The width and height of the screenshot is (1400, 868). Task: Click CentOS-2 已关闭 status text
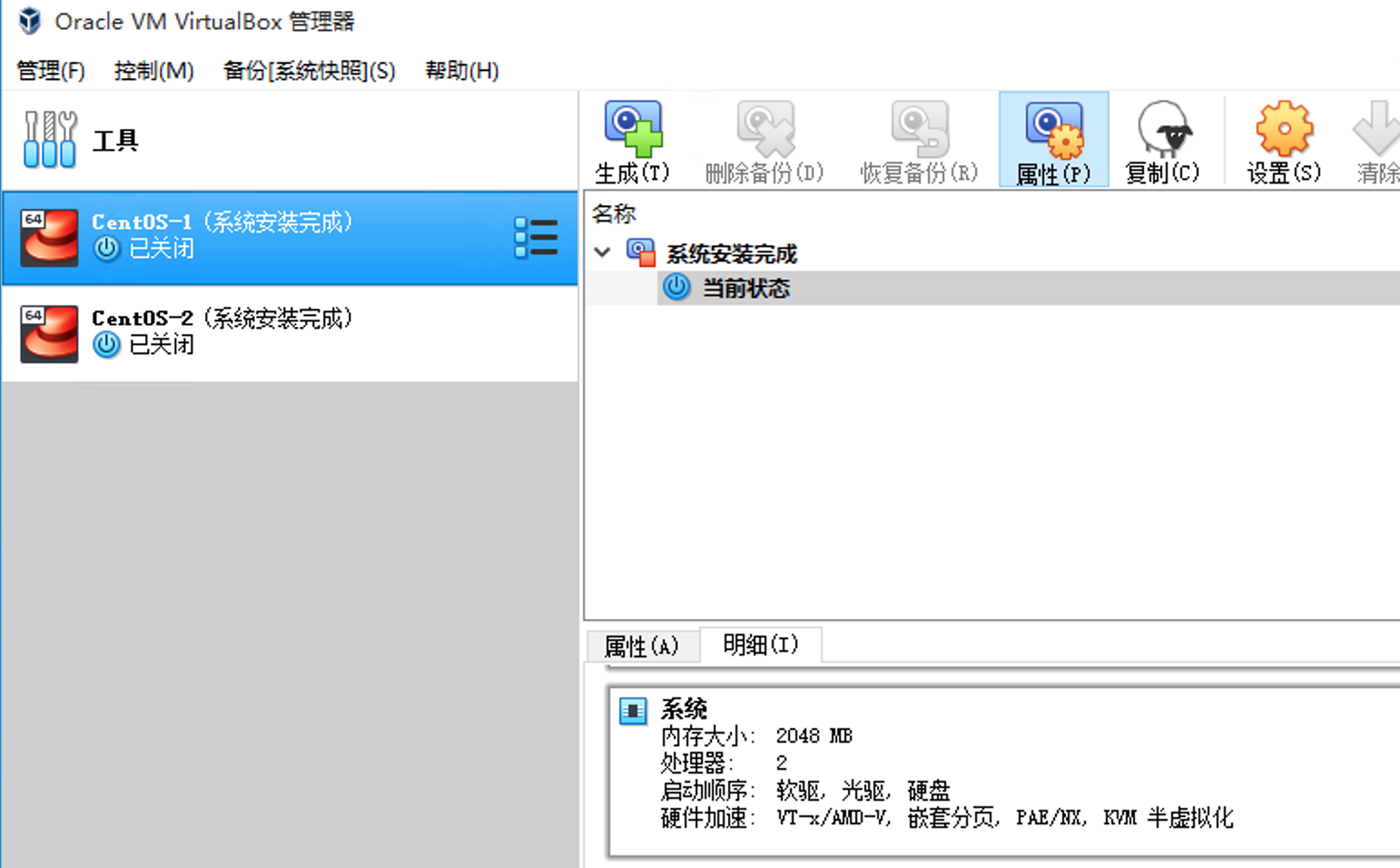pos(162,345)
